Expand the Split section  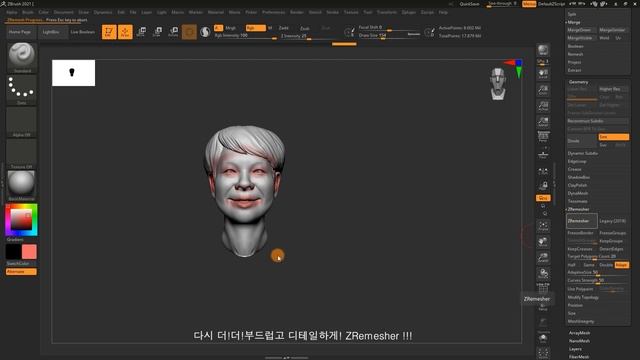tap(572, 14)
